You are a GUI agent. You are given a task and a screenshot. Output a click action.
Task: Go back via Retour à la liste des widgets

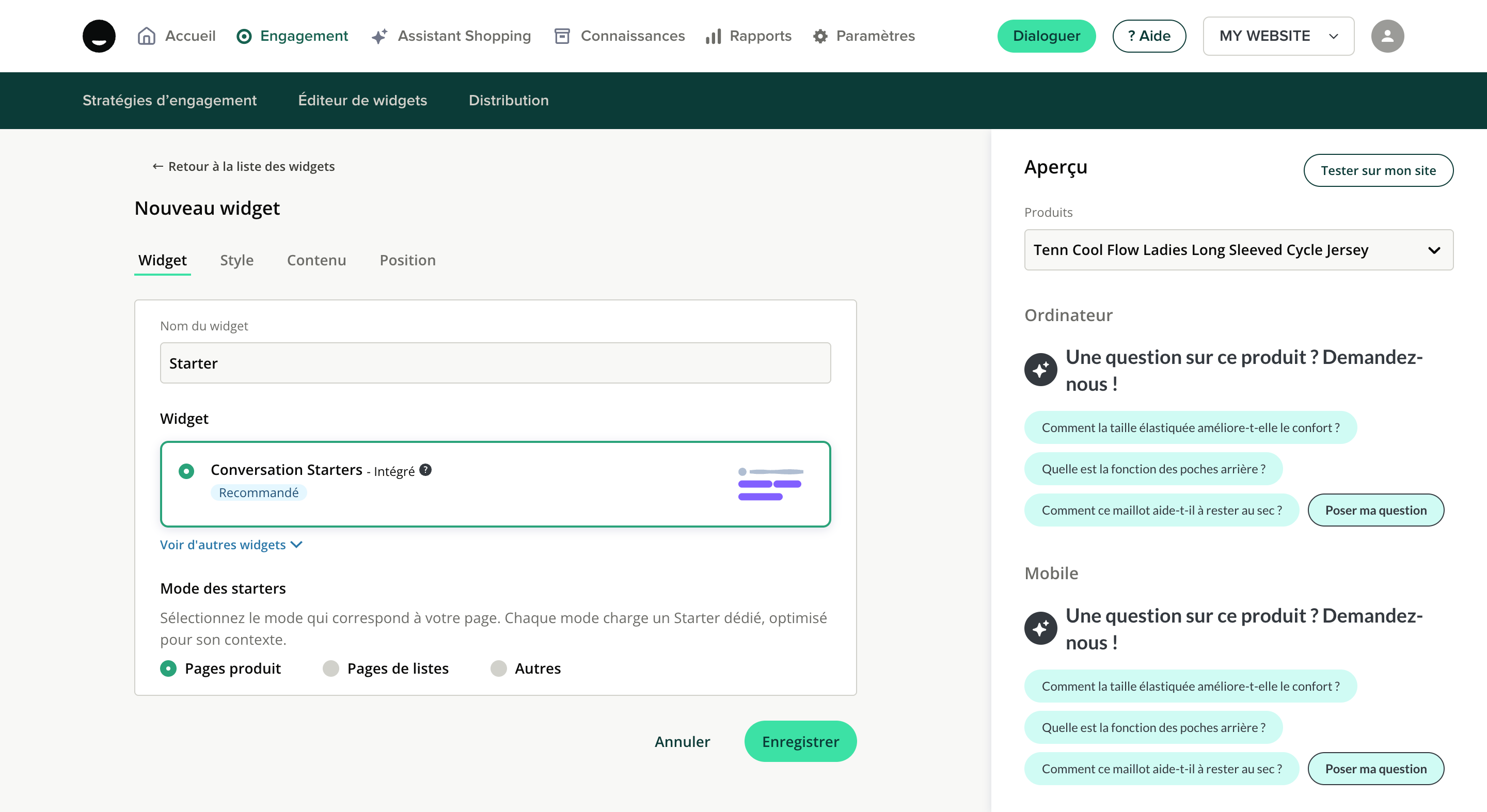pos(243,166)
